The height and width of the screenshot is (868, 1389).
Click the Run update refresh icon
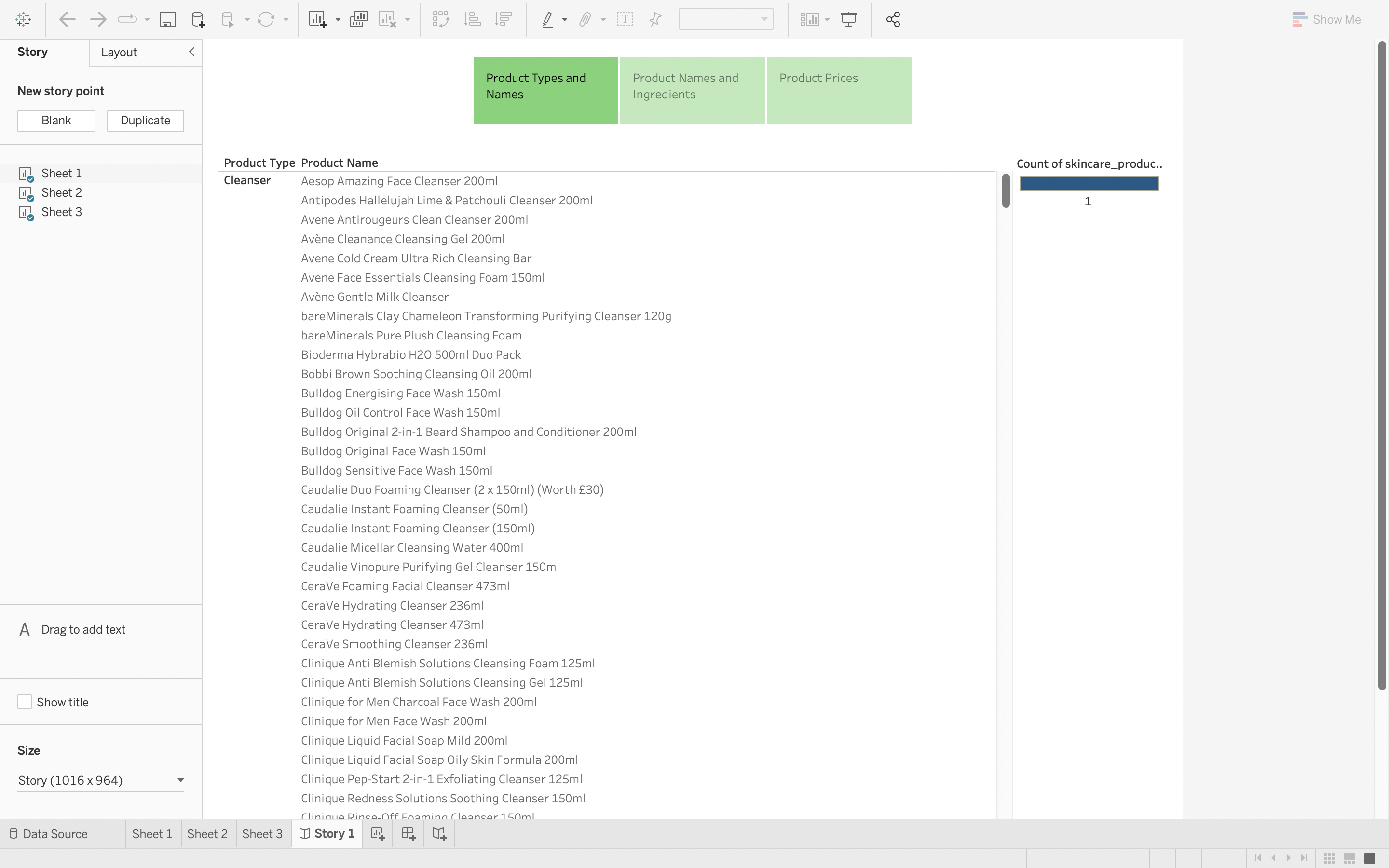266,19
